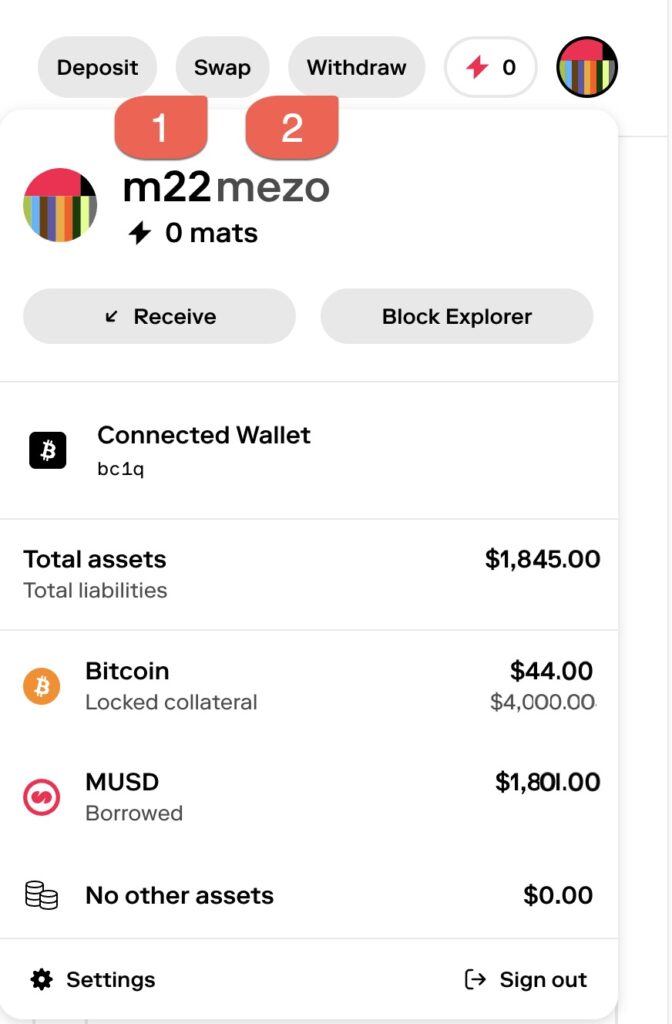Click the striped profile avatar in top bar
This screenshot has width=672, height=1024.
click(x=587, y=67)
